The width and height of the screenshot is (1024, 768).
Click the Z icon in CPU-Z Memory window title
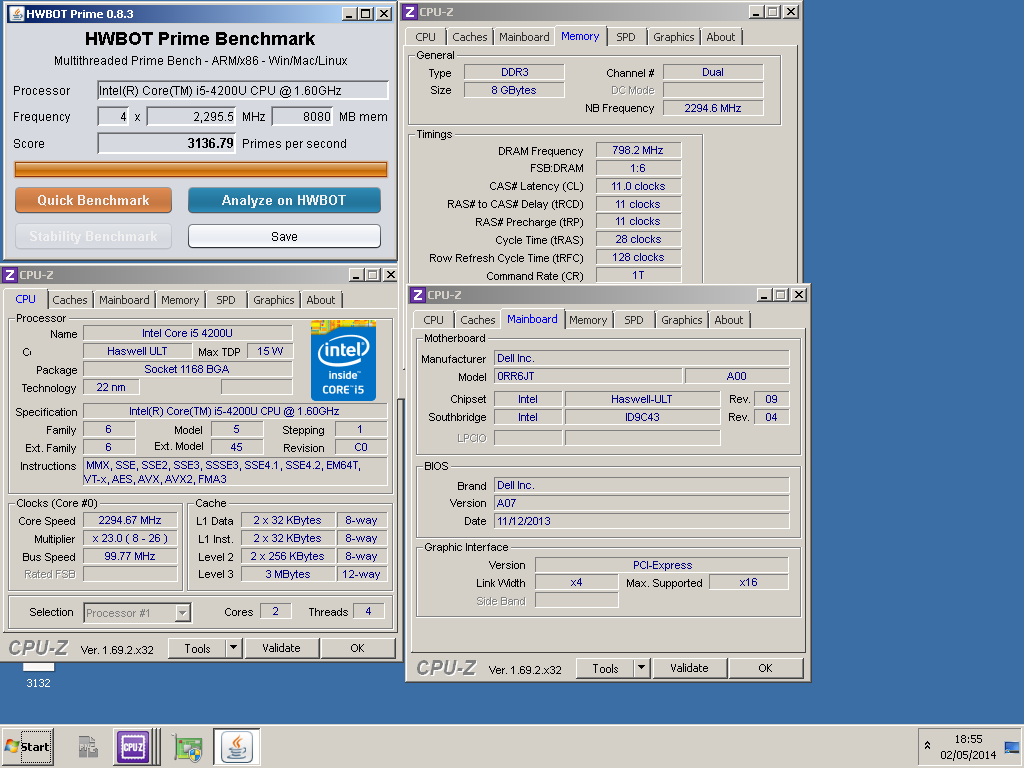410,12
